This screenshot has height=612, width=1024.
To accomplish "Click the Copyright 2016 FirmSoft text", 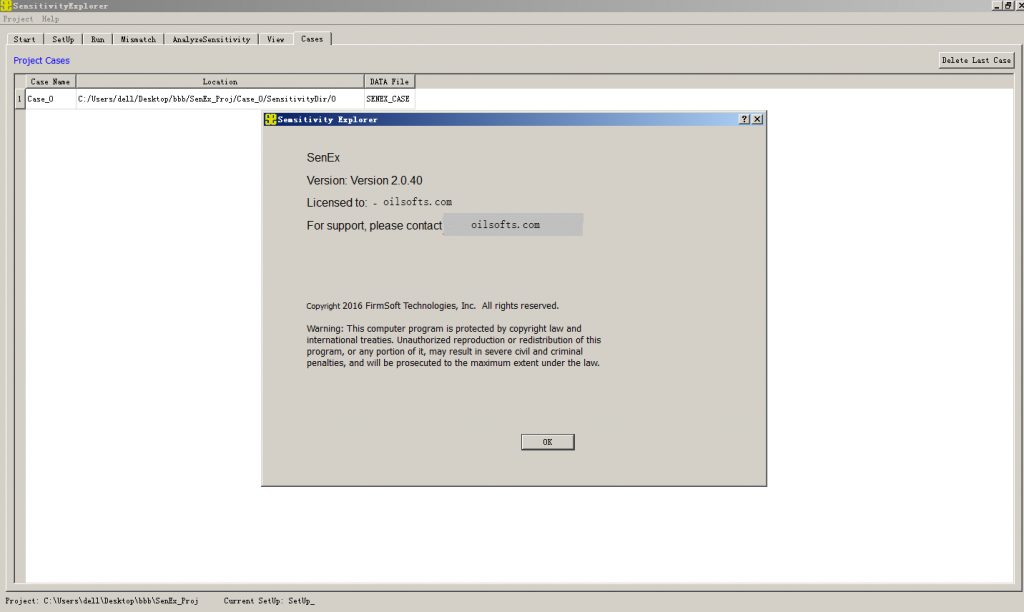I will (432, 306).
